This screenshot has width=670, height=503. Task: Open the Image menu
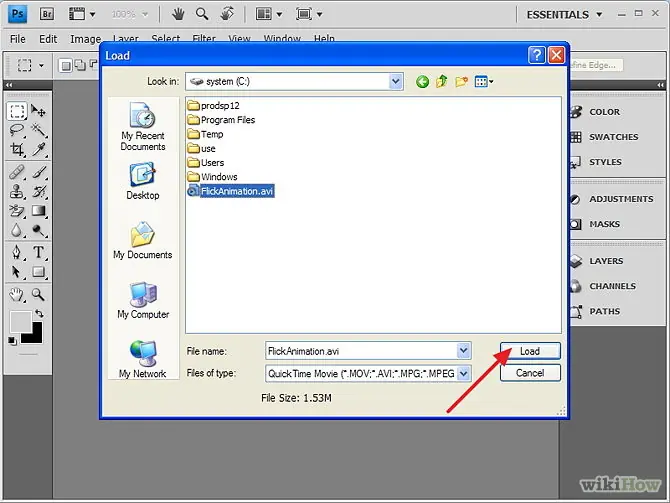coord(85,39)
